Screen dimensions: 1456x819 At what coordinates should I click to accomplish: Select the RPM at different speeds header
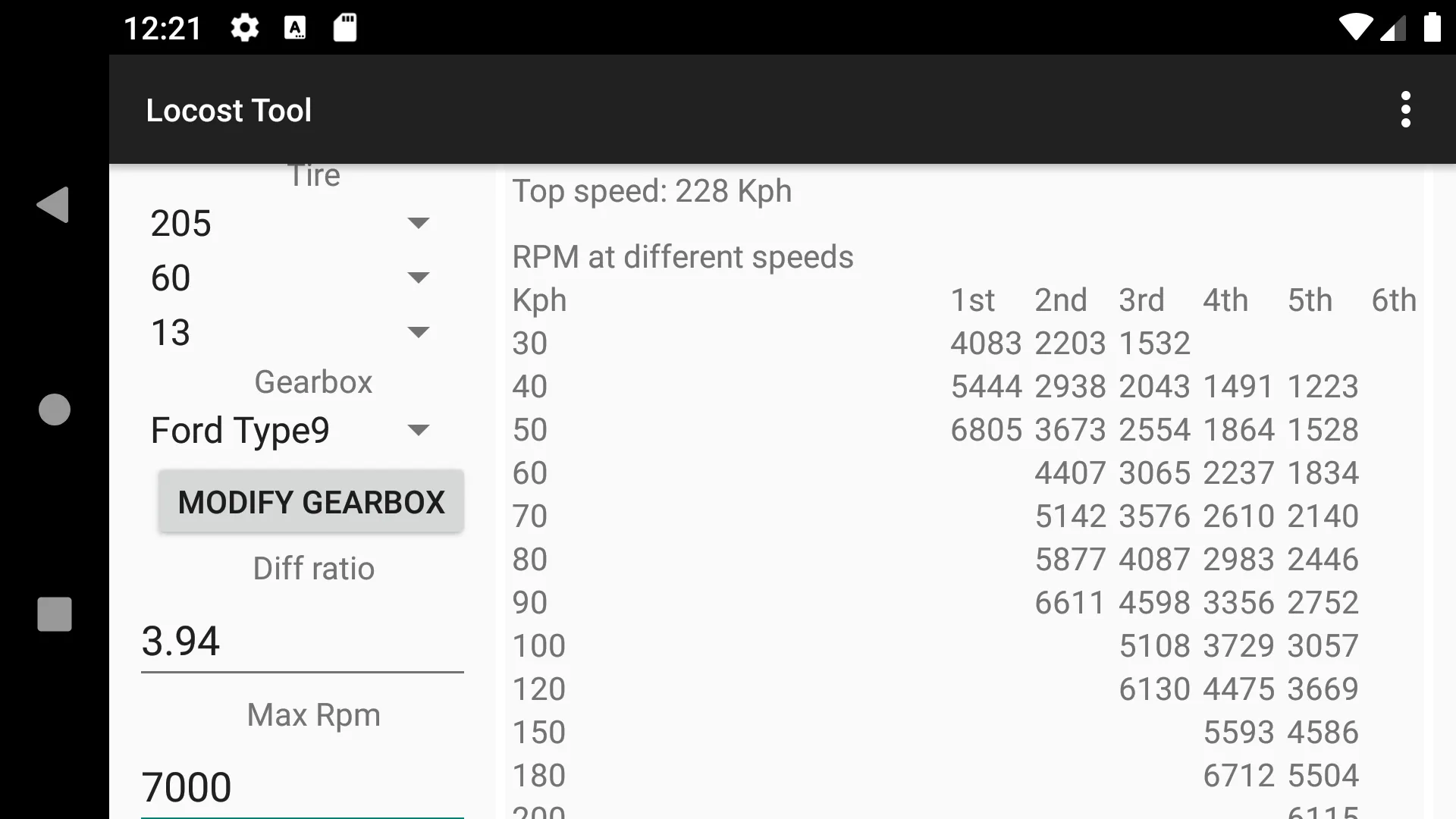click(682, 258)
